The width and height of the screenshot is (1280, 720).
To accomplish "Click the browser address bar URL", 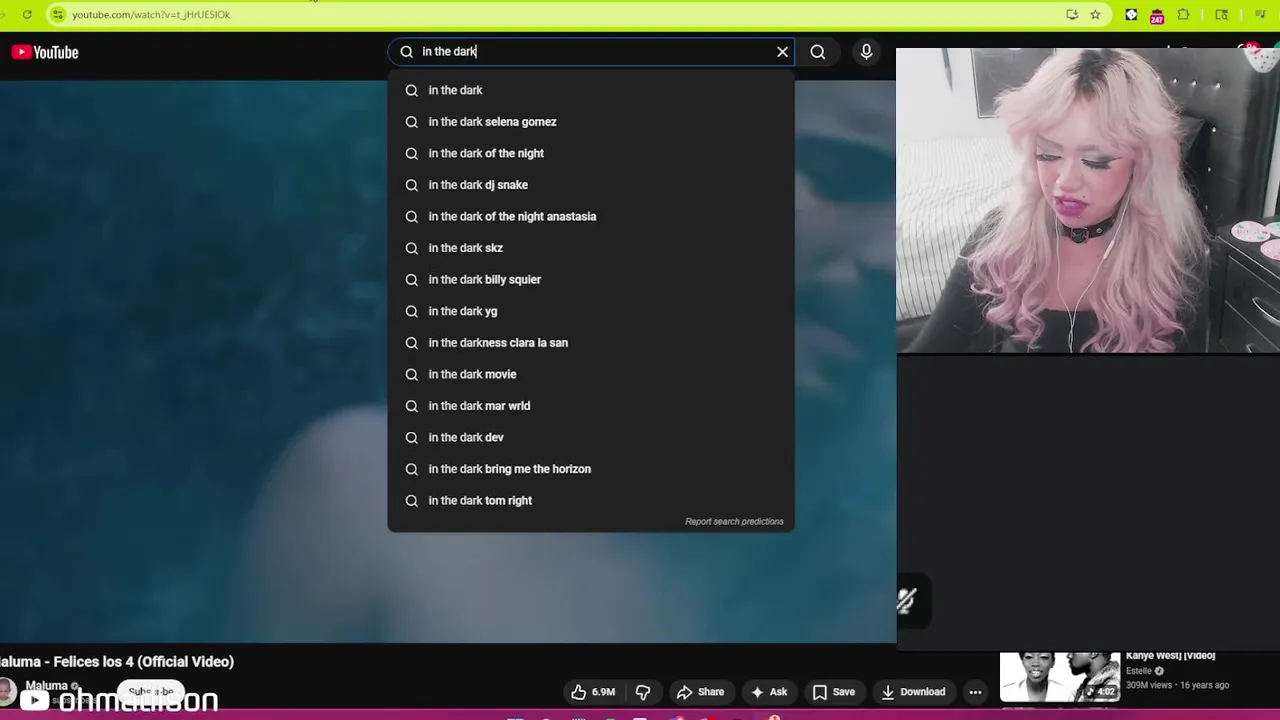I will (151, 15).
